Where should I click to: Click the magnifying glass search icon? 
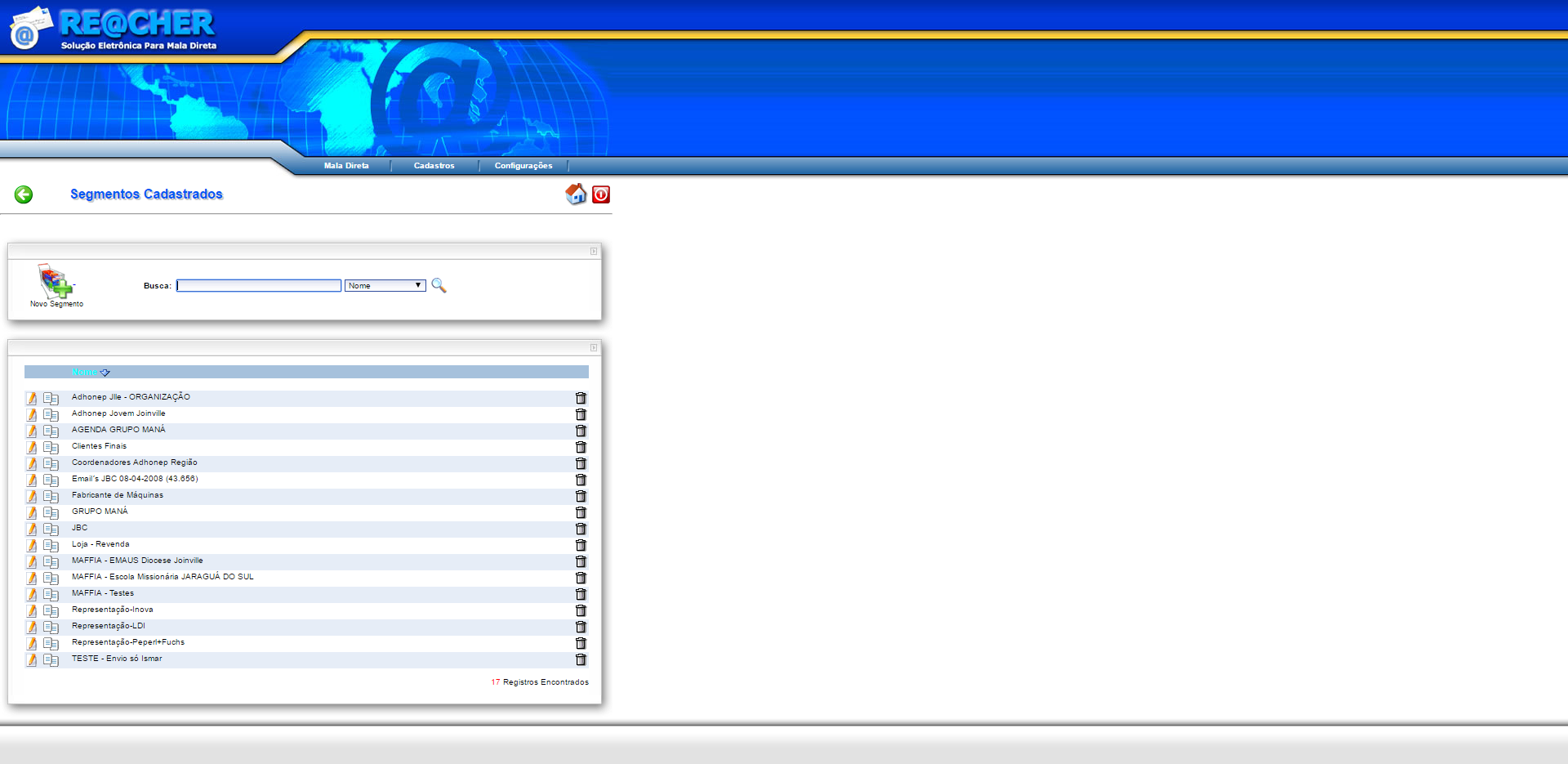pos(439,285)
